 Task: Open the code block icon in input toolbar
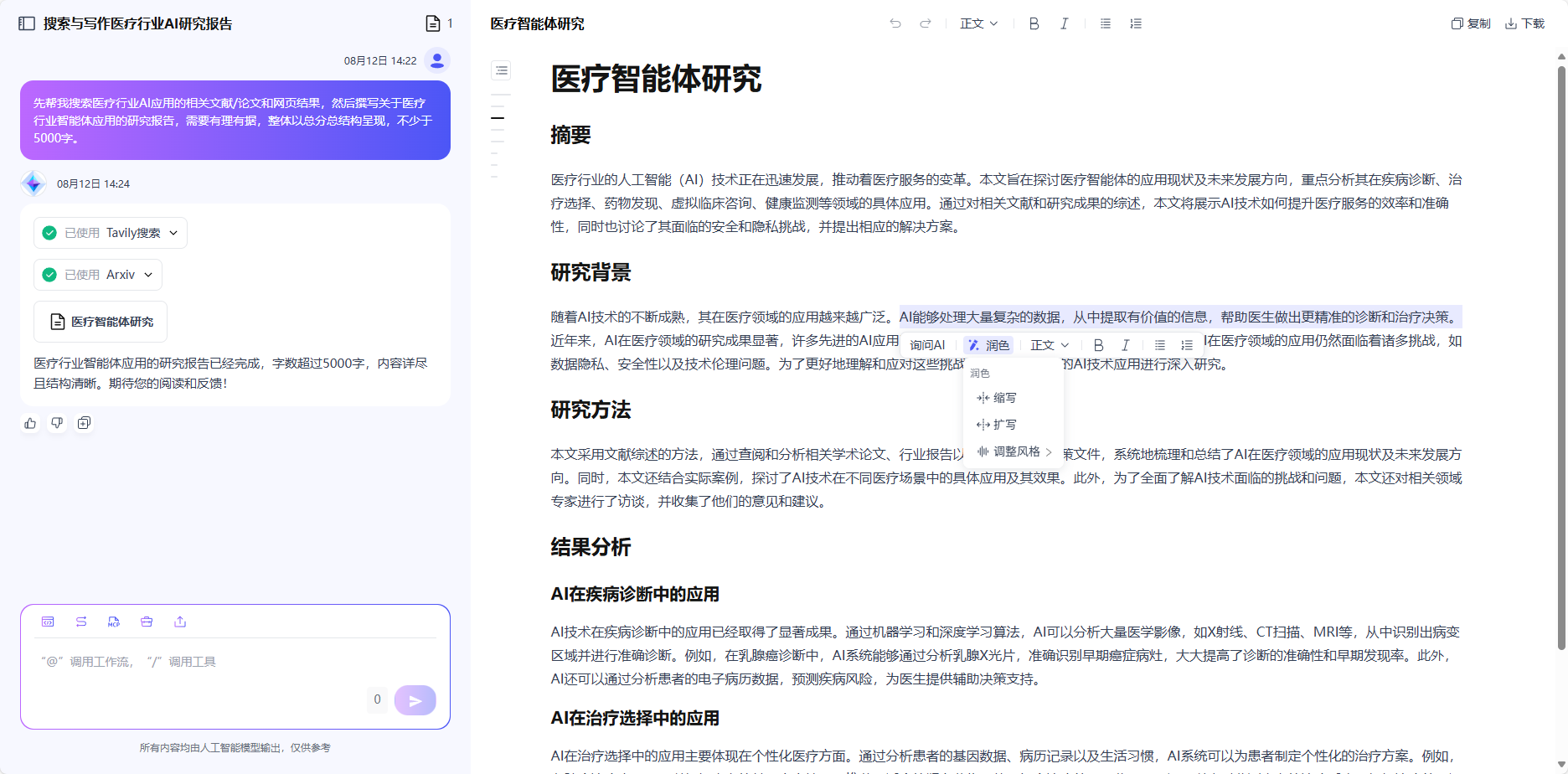(48, 622)
